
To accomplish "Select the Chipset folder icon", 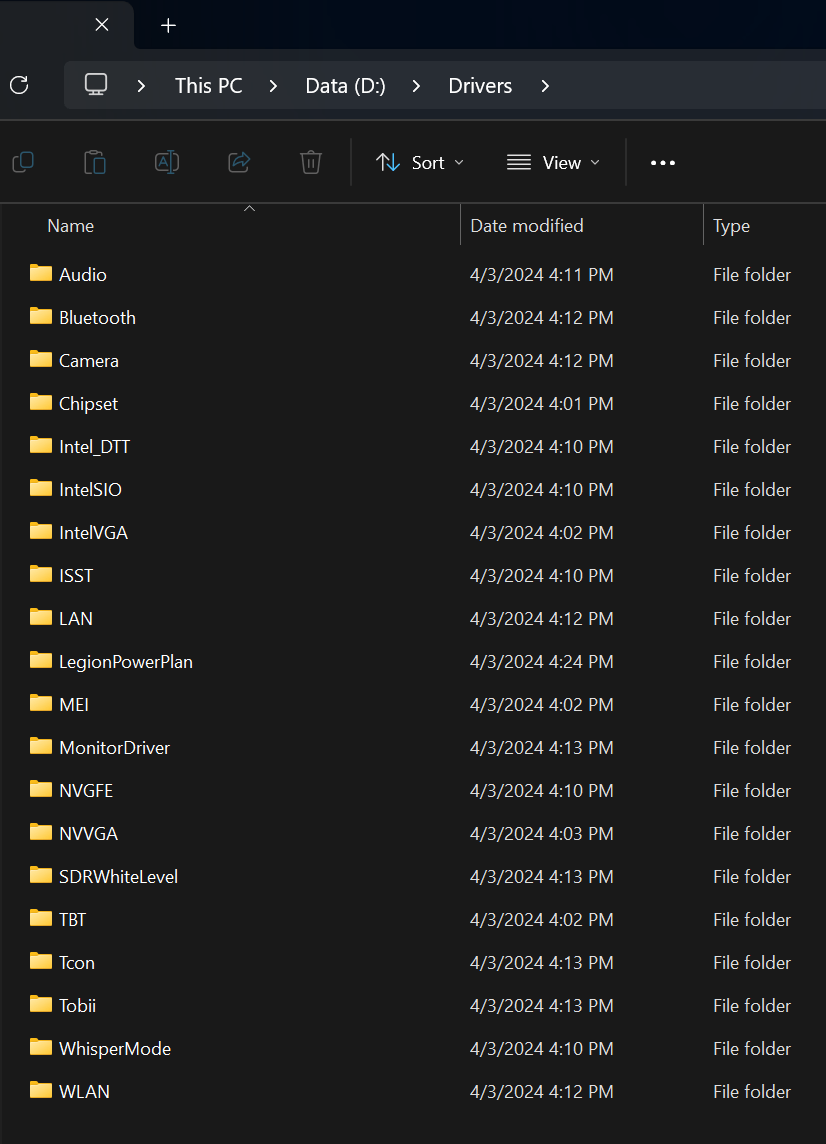I will click(41, 403).
